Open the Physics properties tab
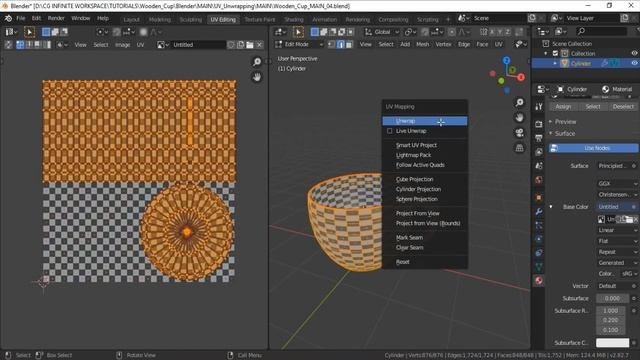Screen dimensions: 640x360 [539, 239]
